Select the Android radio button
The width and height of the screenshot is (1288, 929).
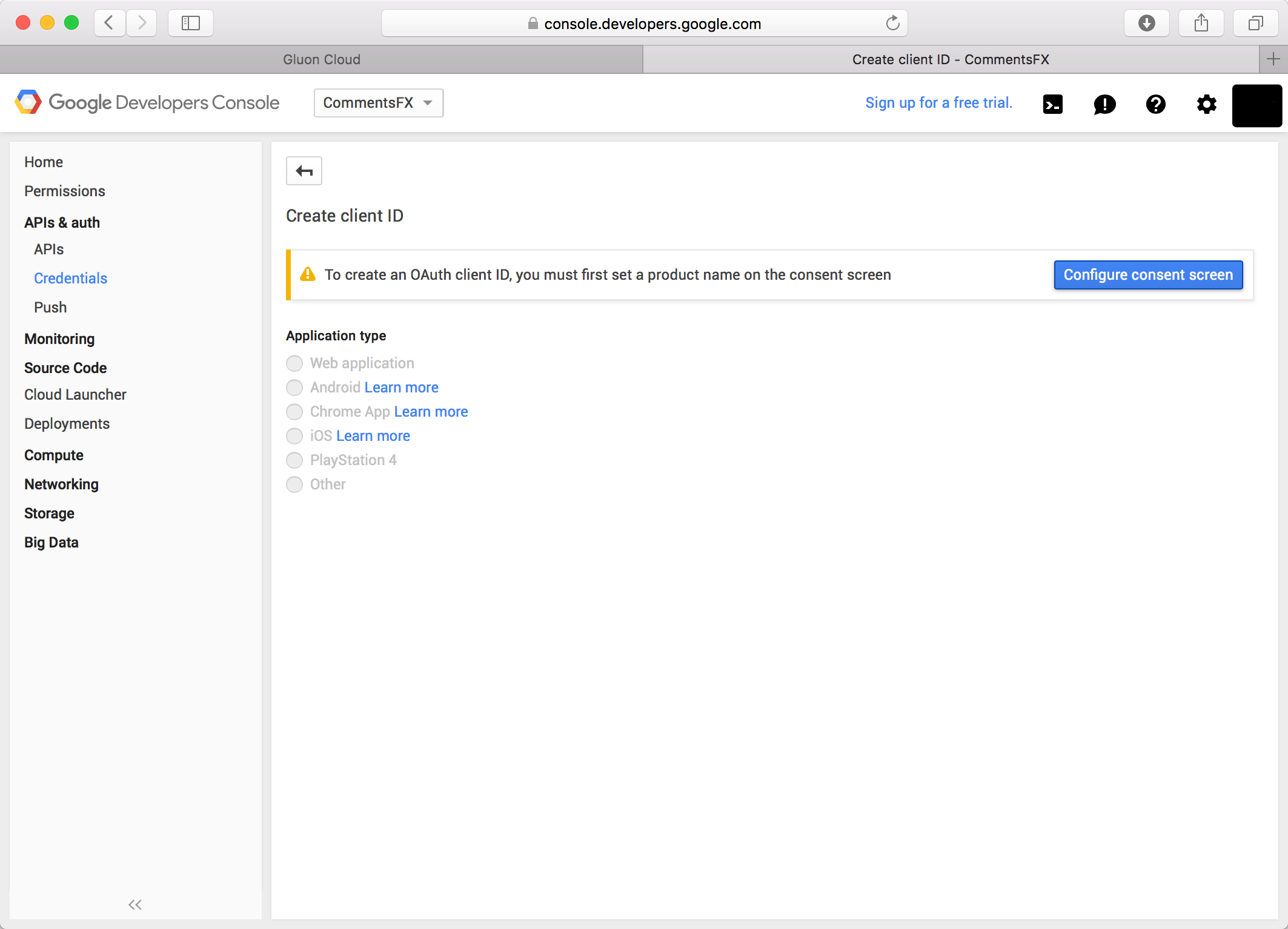(x=294, y=388)
